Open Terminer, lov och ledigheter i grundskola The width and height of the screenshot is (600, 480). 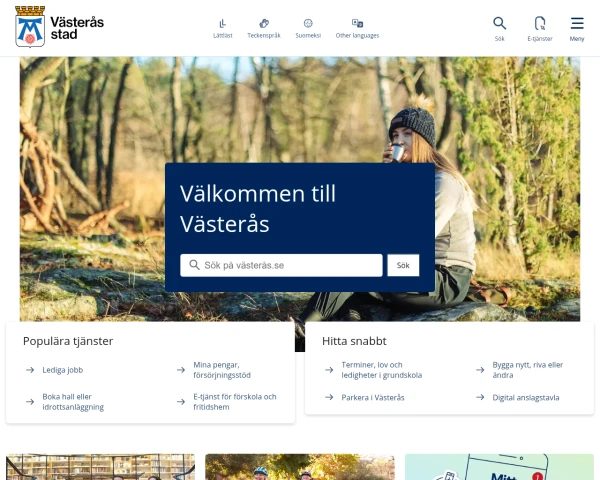point(382,370)
